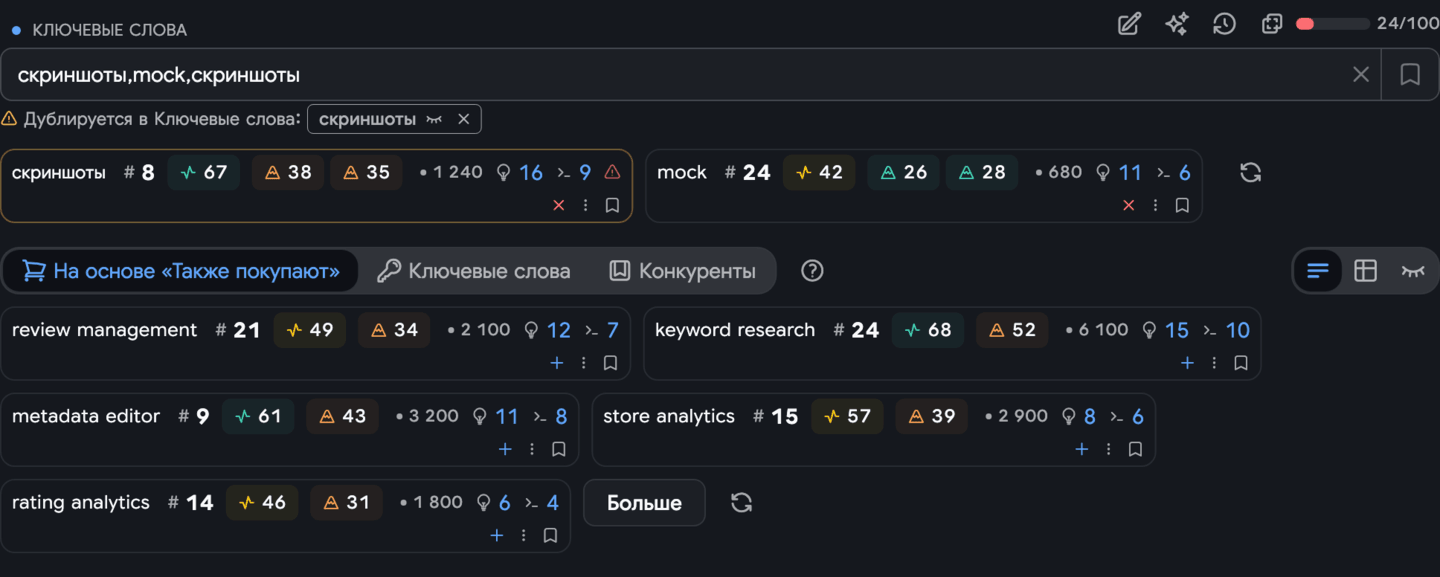This screenshot has width=1440, height=577.
Task: Bookmark the review management suggestion
Action: 611,363
